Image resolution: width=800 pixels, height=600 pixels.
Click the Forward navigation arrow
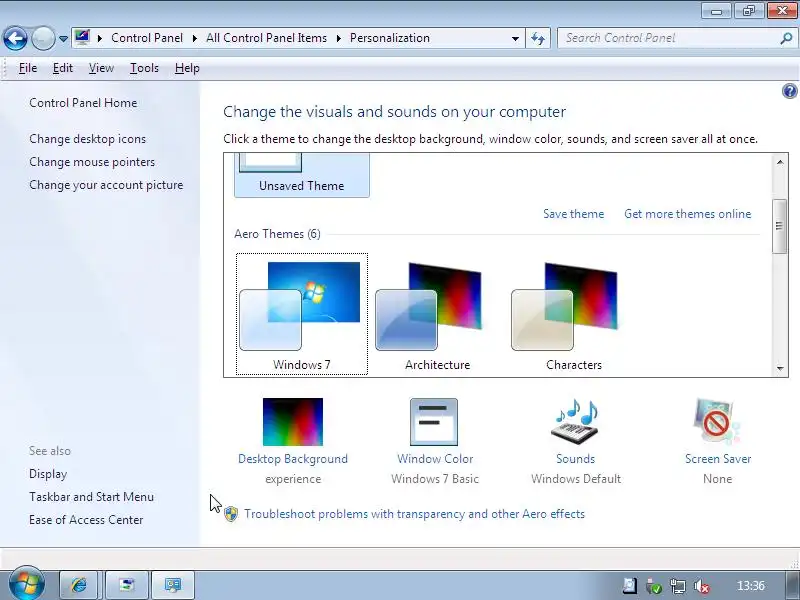43,38
